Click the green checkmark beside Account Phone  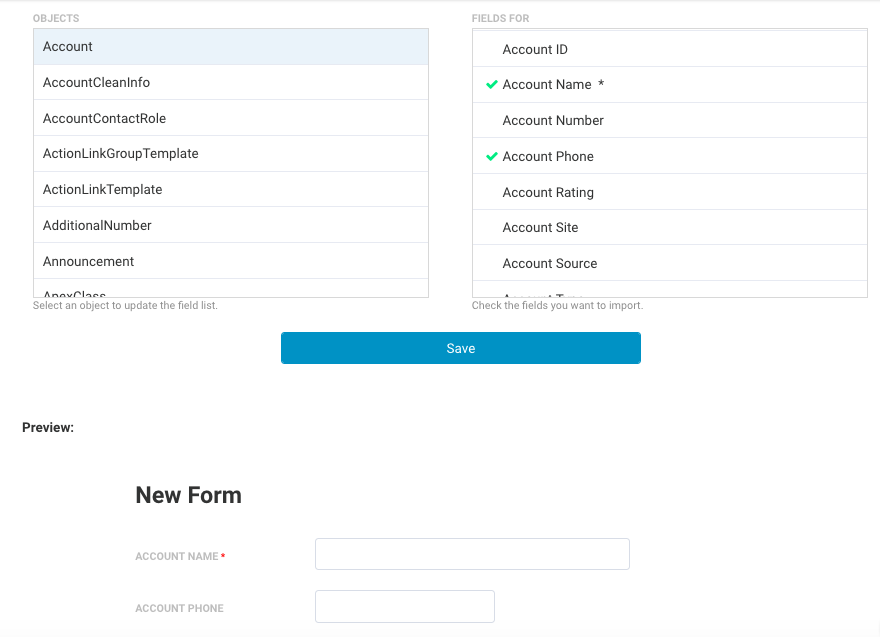pyautogui.click(x=492, y=157)
